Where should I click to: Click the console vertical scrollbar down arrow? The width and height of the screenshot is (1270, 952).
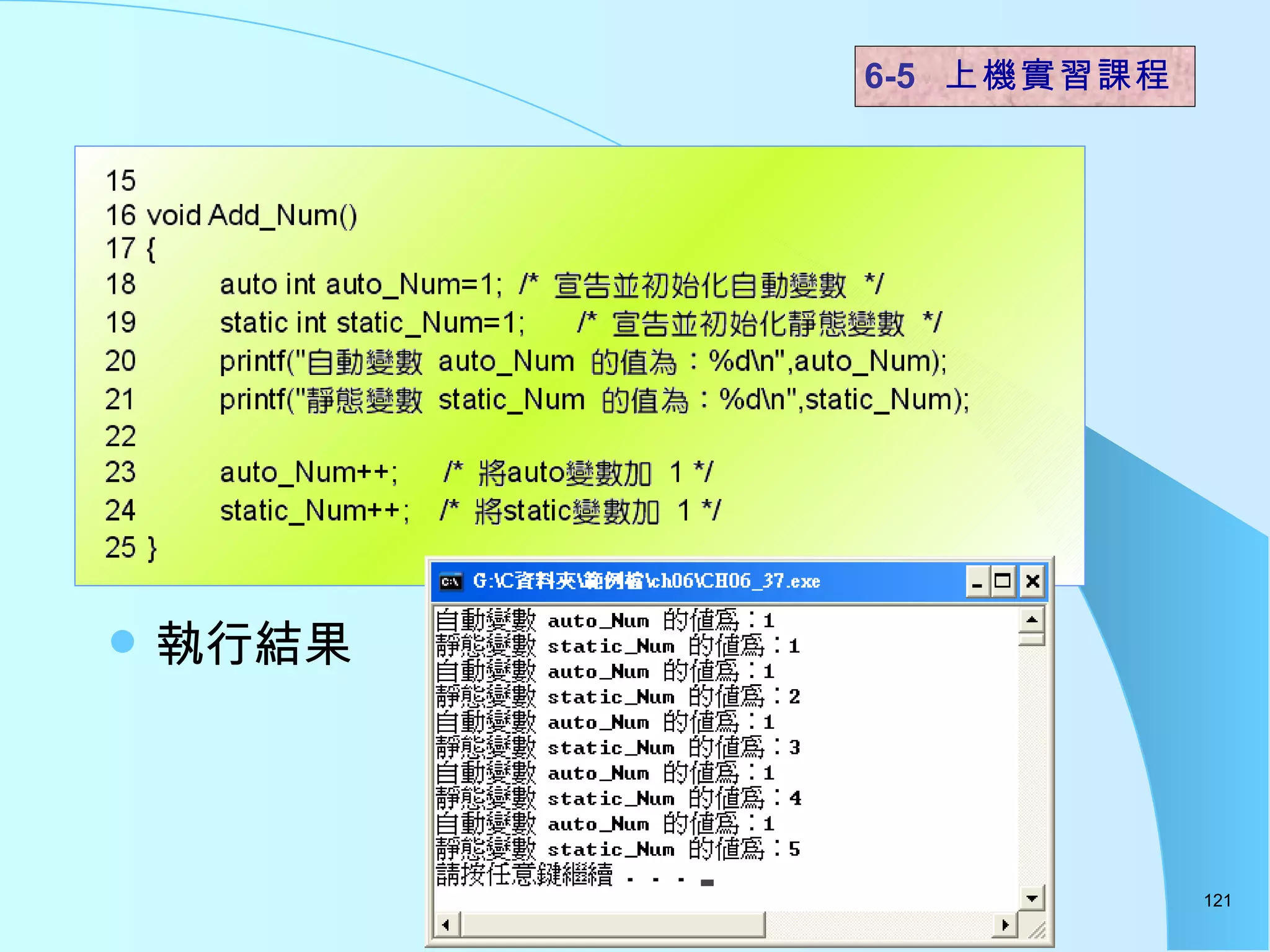click(1032, 897)
